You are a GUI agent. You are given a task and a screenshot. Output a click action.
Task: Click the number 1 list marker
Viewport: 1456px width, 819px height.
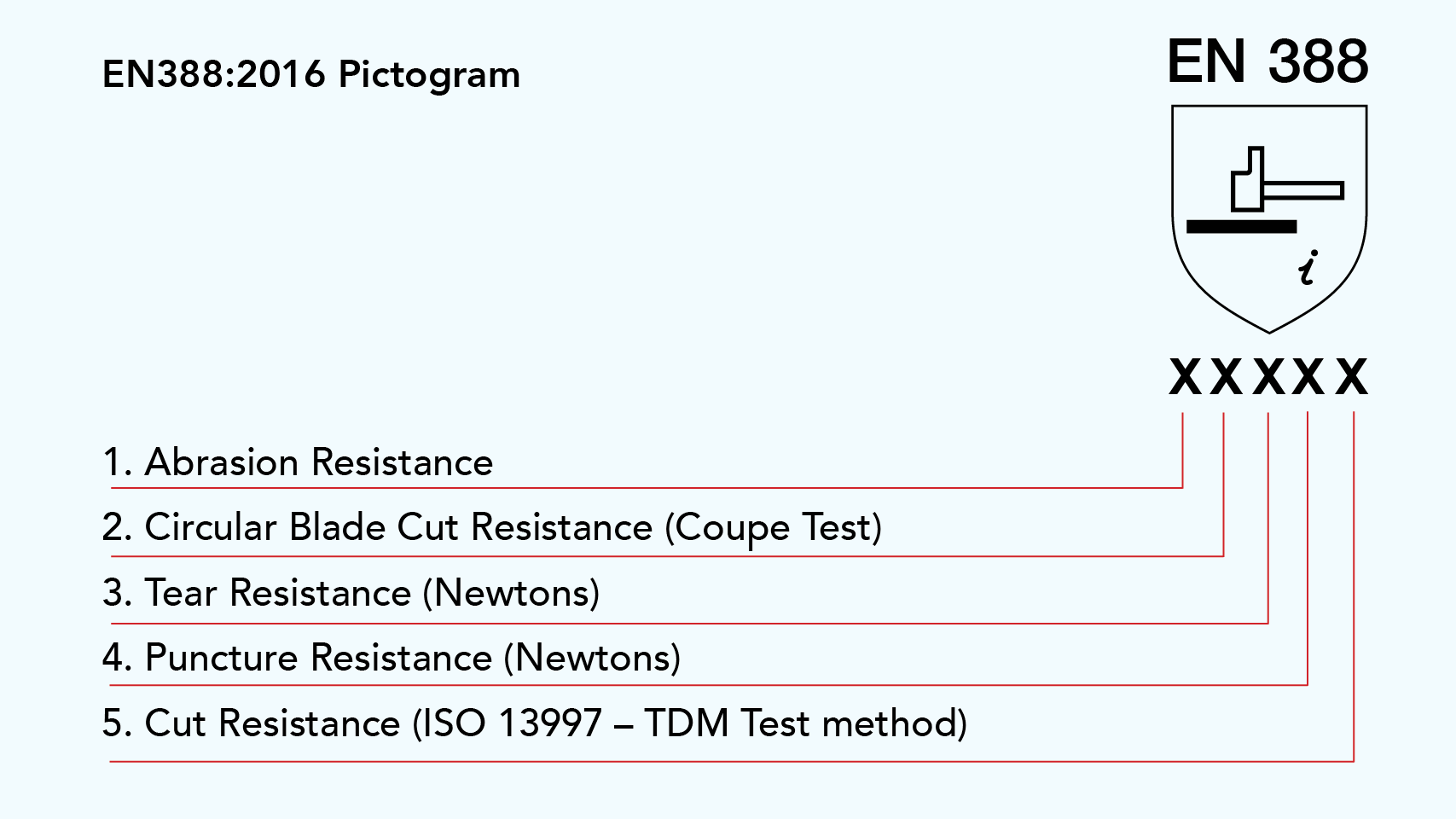point(117,462)
